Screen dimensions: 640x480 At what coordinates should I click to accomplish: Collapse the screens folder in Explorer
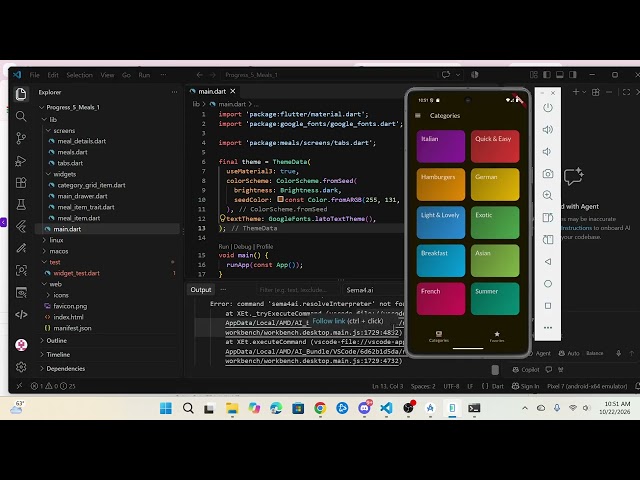60,131
